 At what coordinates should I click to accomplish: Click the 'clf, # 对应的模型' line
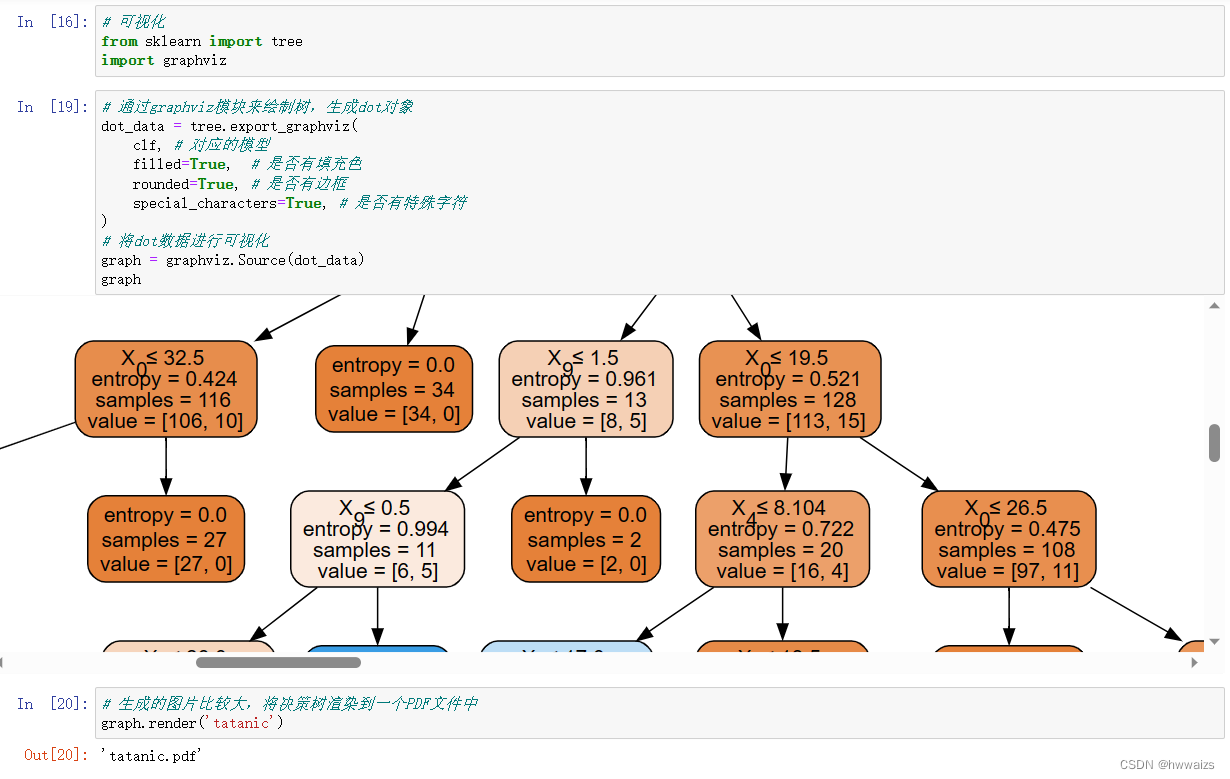(201, 145)
